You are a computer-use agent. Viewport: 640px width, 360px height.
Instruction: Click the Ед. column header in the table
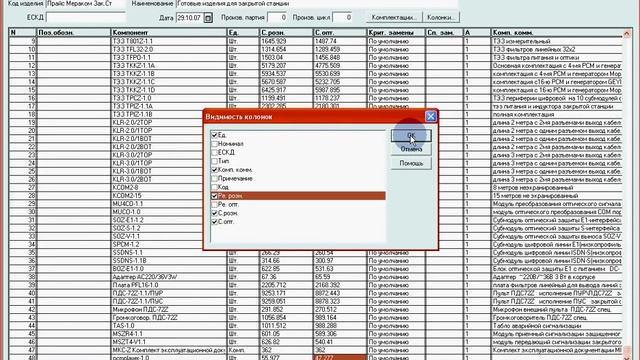(243, 33)
